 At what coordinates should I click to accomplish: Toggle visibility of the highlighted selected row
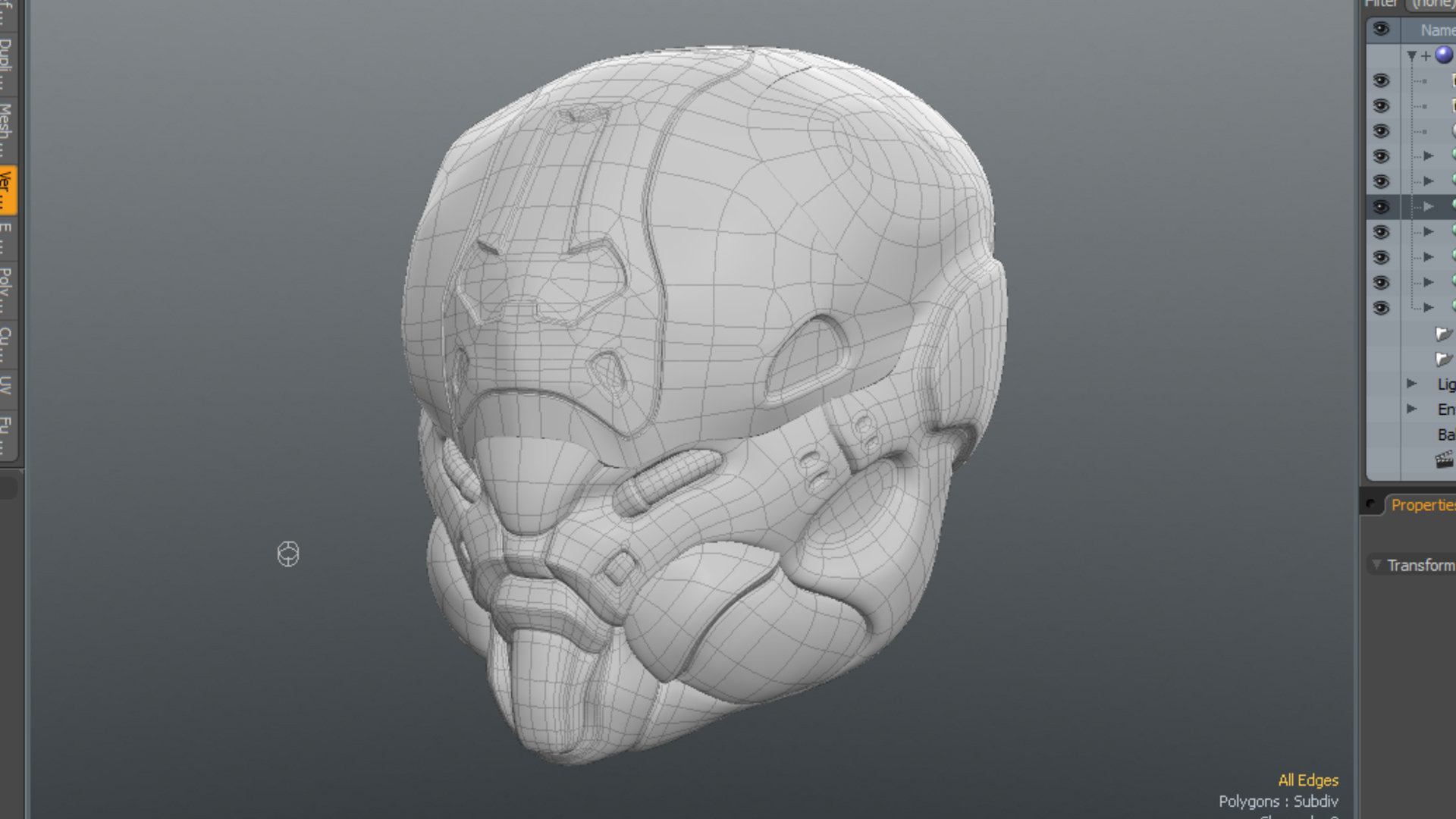coord(1381,206)
